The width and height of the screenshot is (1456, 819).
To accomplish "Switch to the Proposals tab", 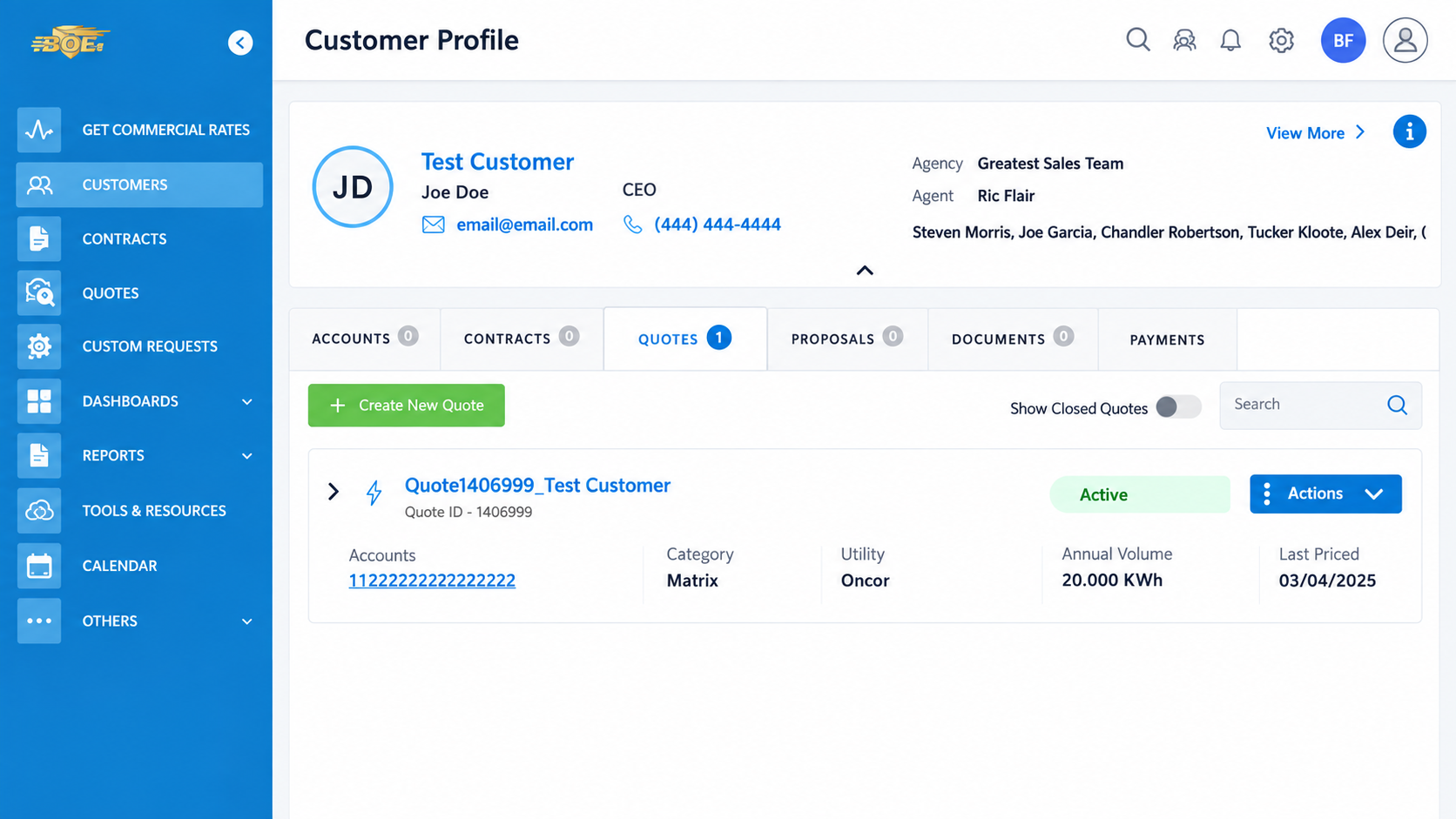I will [847, 339].
